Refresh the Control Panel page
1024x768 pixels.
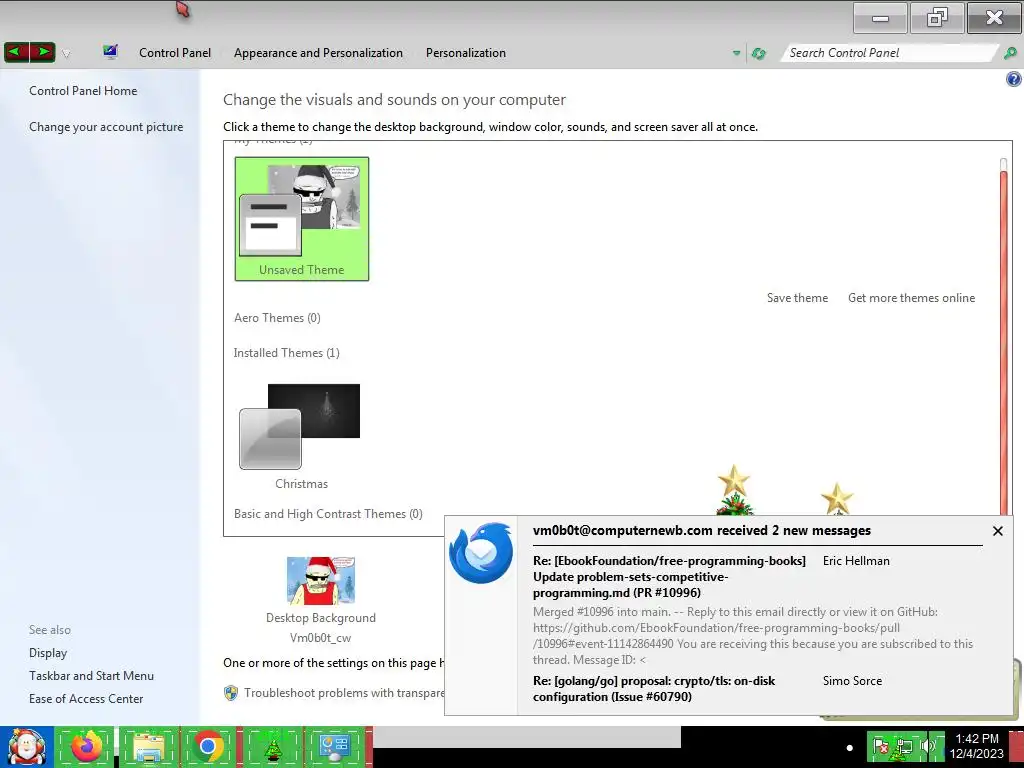click(x=758, y=54)
